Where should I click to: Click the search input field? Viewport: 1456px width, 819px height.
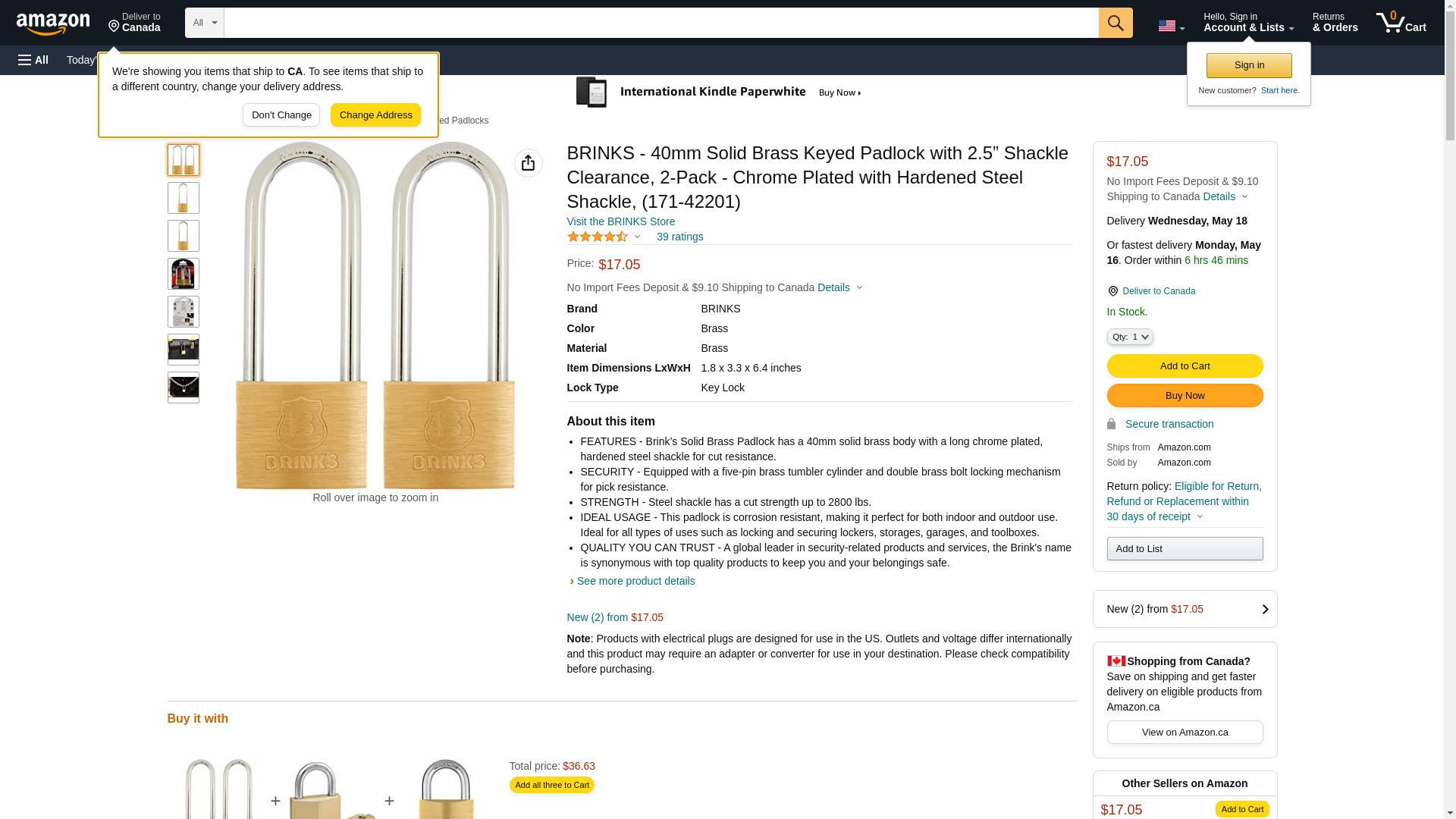click(661, 23)
